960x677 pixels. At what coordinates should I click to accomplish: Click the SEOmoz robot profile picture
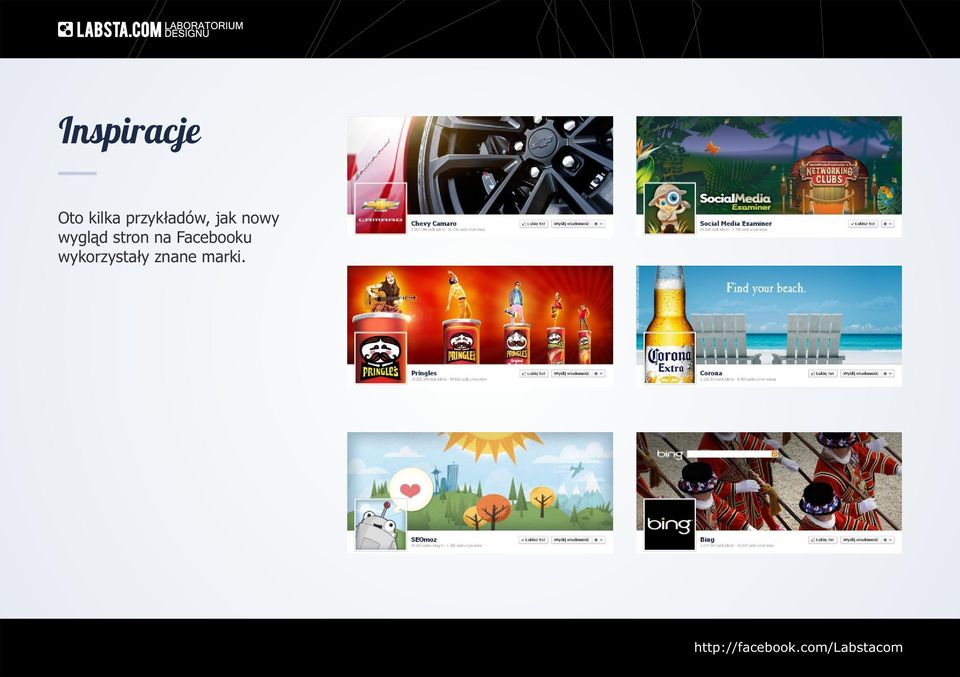click(x=380, y=524)
